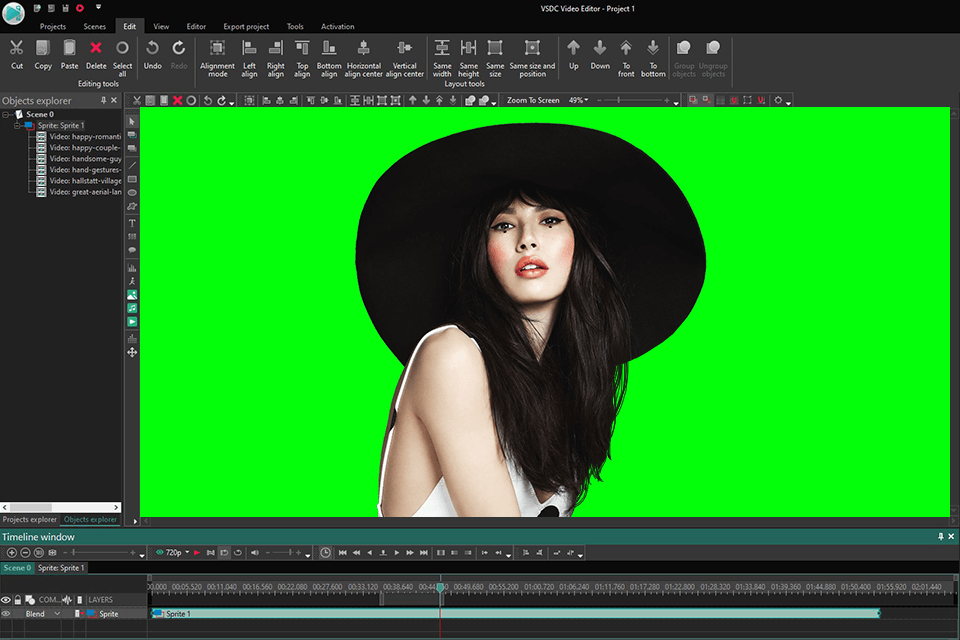Screen dimensions: 960x640
Task: Apply Top align to objects
Action: coord(302,58)
